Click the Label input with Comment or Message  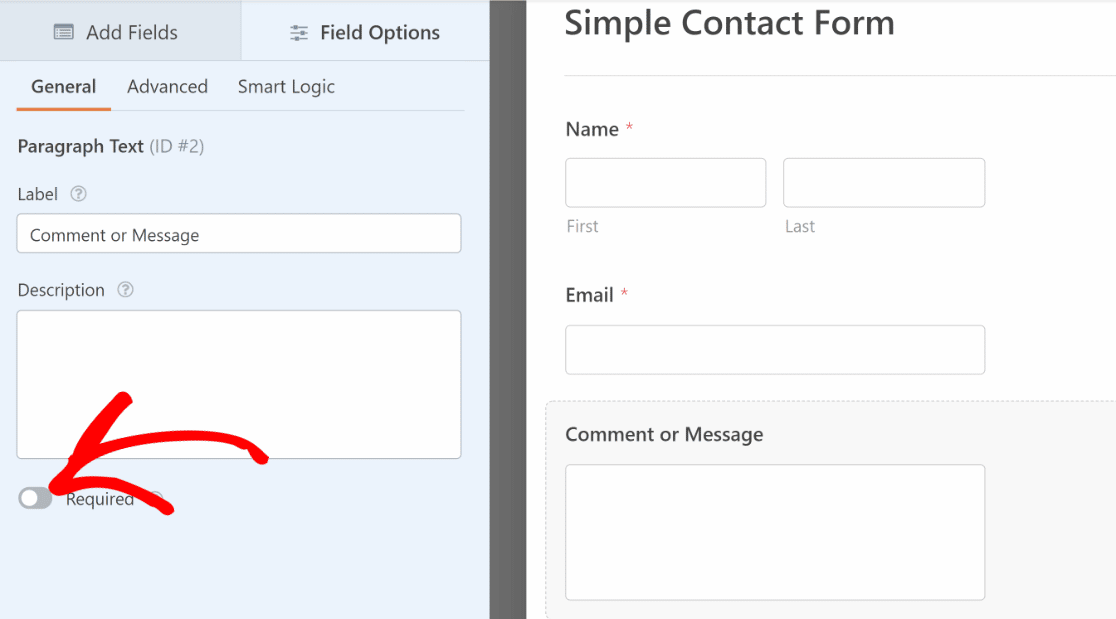coord(239,233)
